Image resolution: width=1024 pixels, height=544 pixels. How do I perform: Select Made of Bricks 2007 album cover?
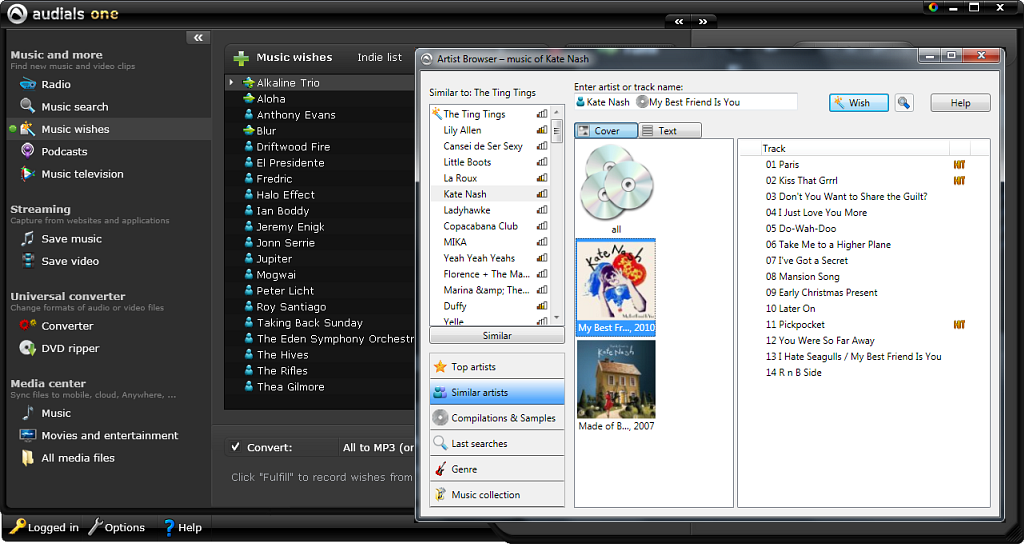616,386
